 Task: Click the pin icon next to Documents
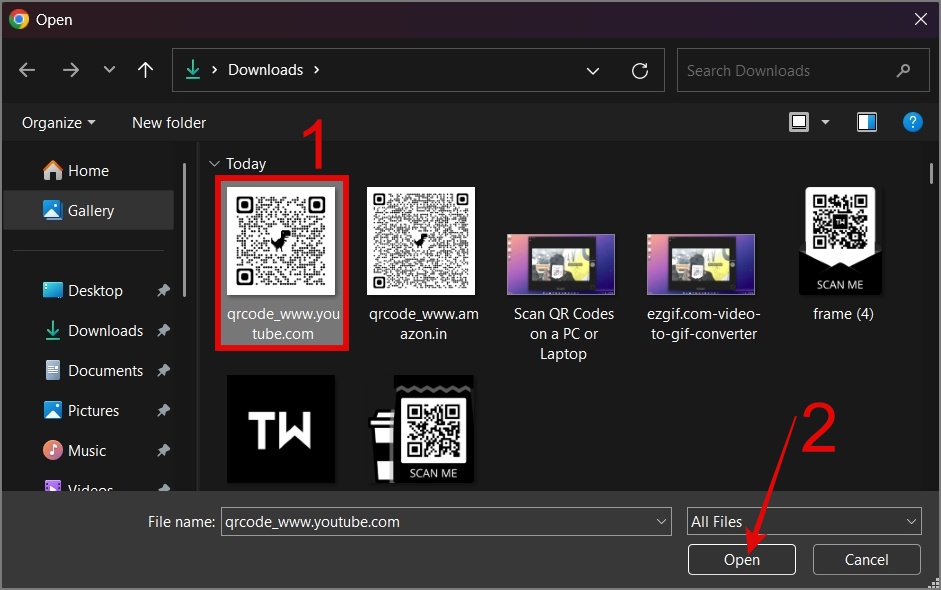(163, 371)
